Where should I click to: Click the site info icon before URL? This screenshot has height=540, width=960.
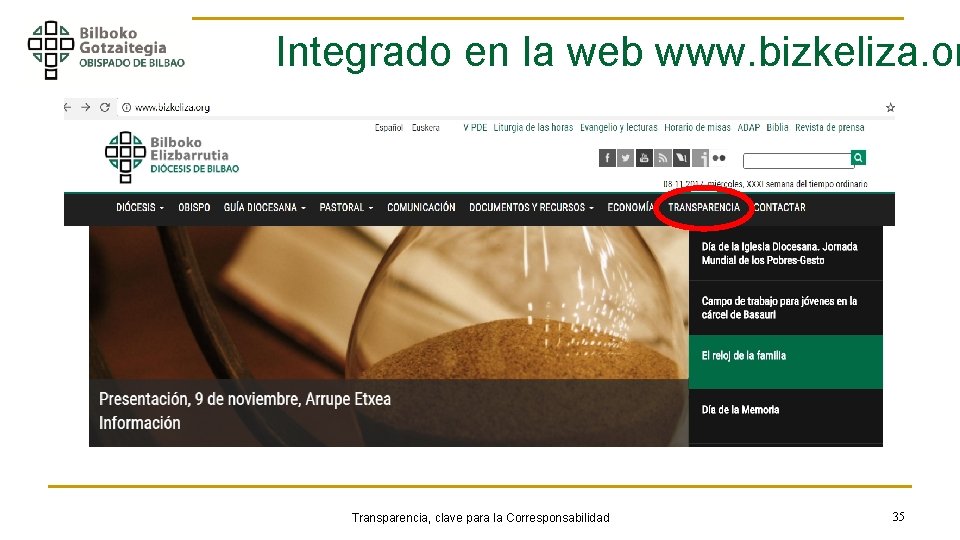pos(126,108)
